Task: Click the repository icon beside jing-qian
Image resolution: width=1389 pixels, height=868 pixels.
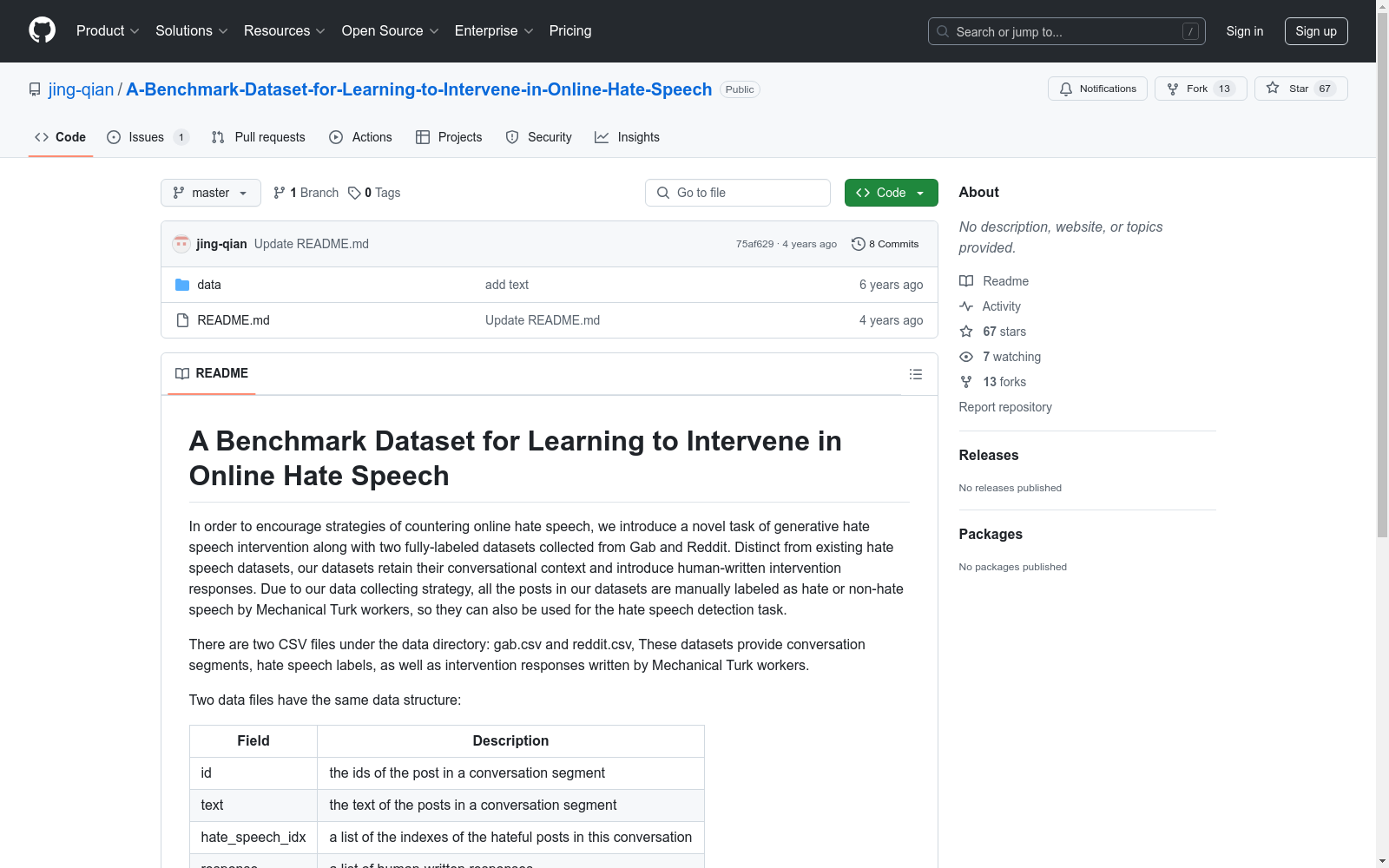Action: click(x=35, y=89)
